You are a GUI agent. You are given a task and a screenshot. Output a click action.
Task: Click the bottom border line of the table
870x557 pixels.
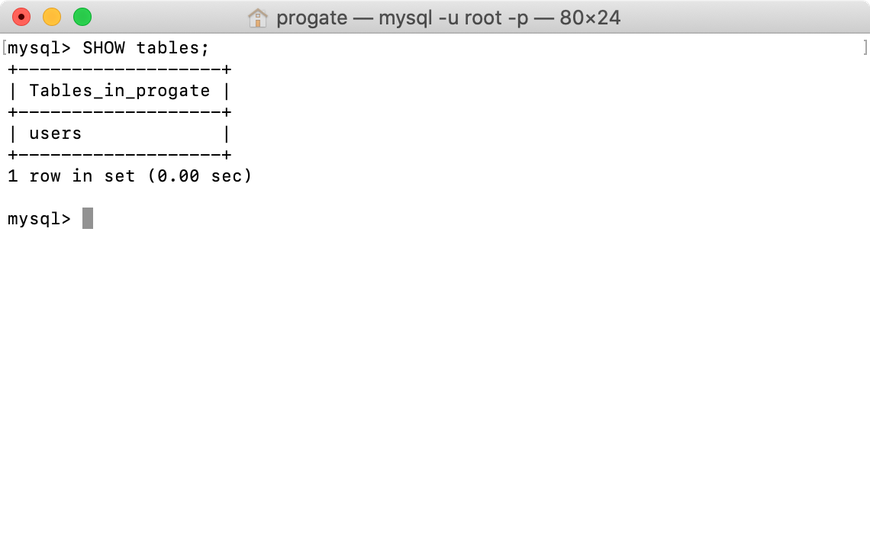click(x=119, y=155)
